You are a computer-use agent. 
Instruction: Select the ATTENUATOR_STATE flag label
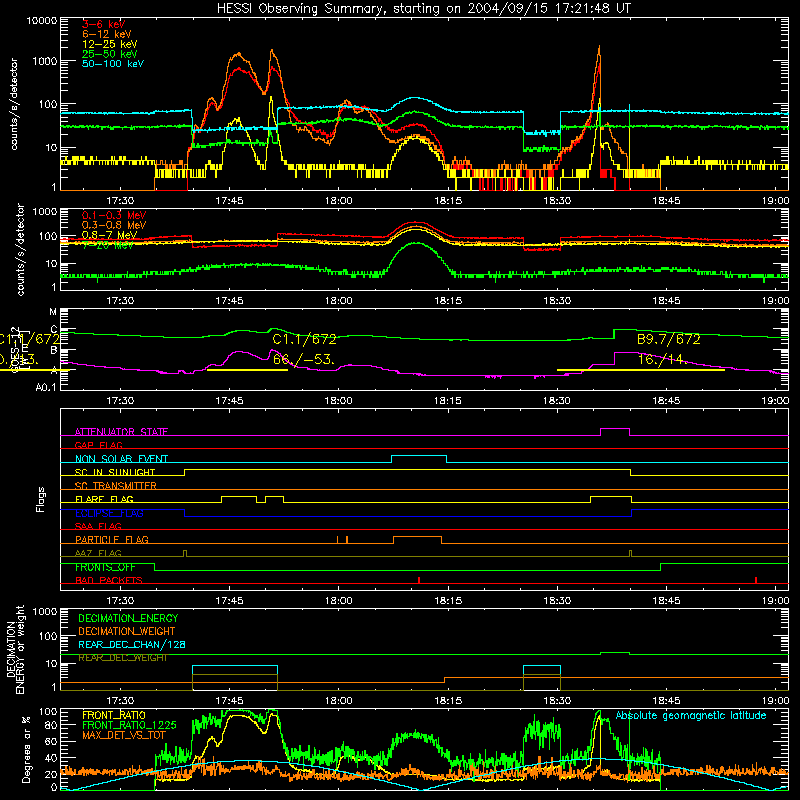pos(121,432)
